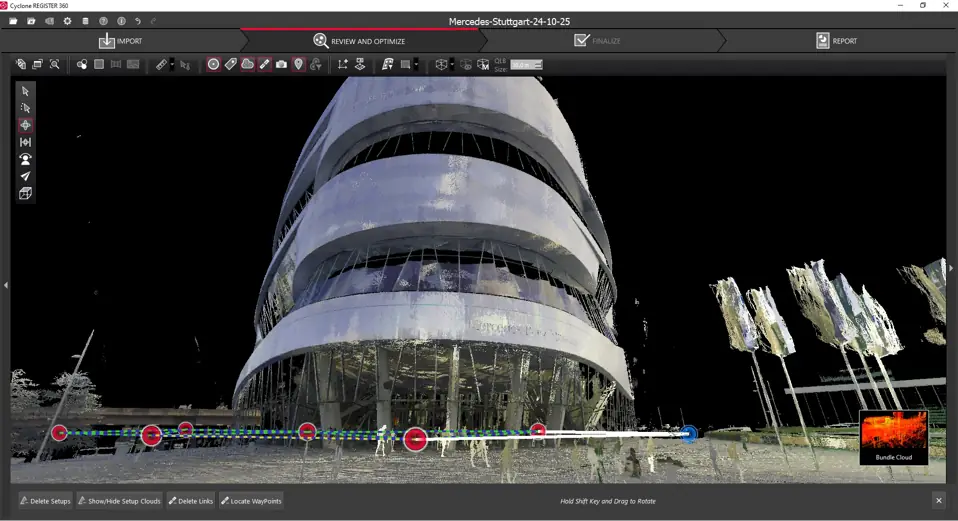Viewport: 958px width, 521px height.
Task: Expand the right side panel arrow
Action: (951, 268)
